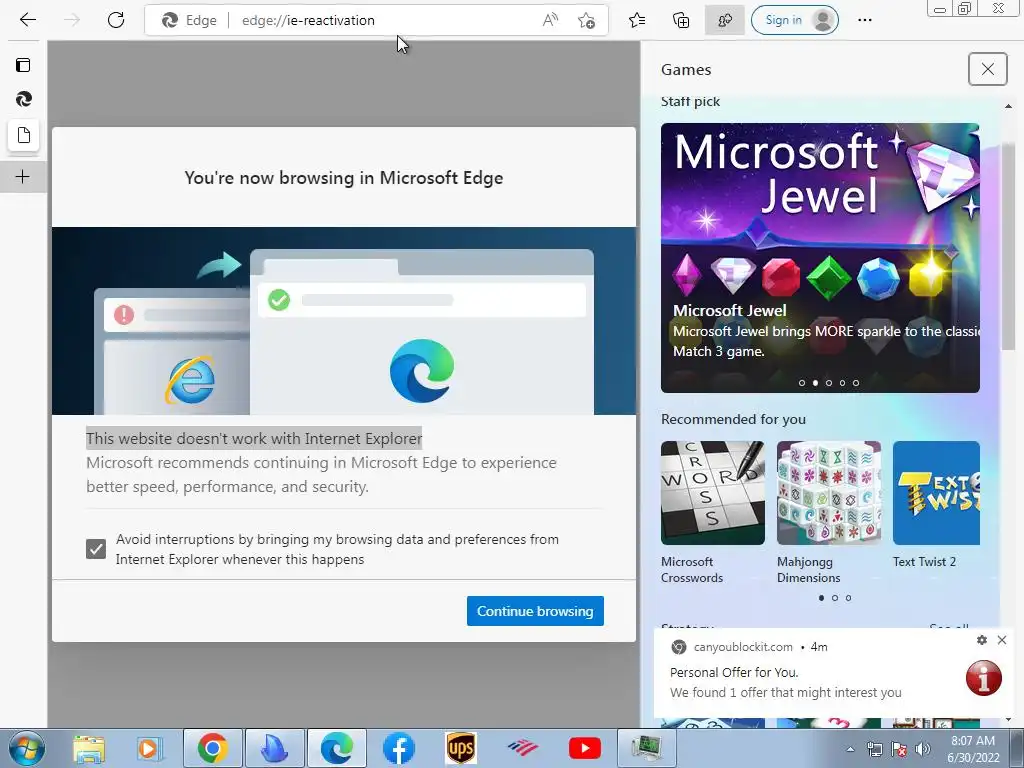The image size is (1024, 768).
Task: Click the Games panel scrollbar thumb
Action: [x=1008, y=248]
